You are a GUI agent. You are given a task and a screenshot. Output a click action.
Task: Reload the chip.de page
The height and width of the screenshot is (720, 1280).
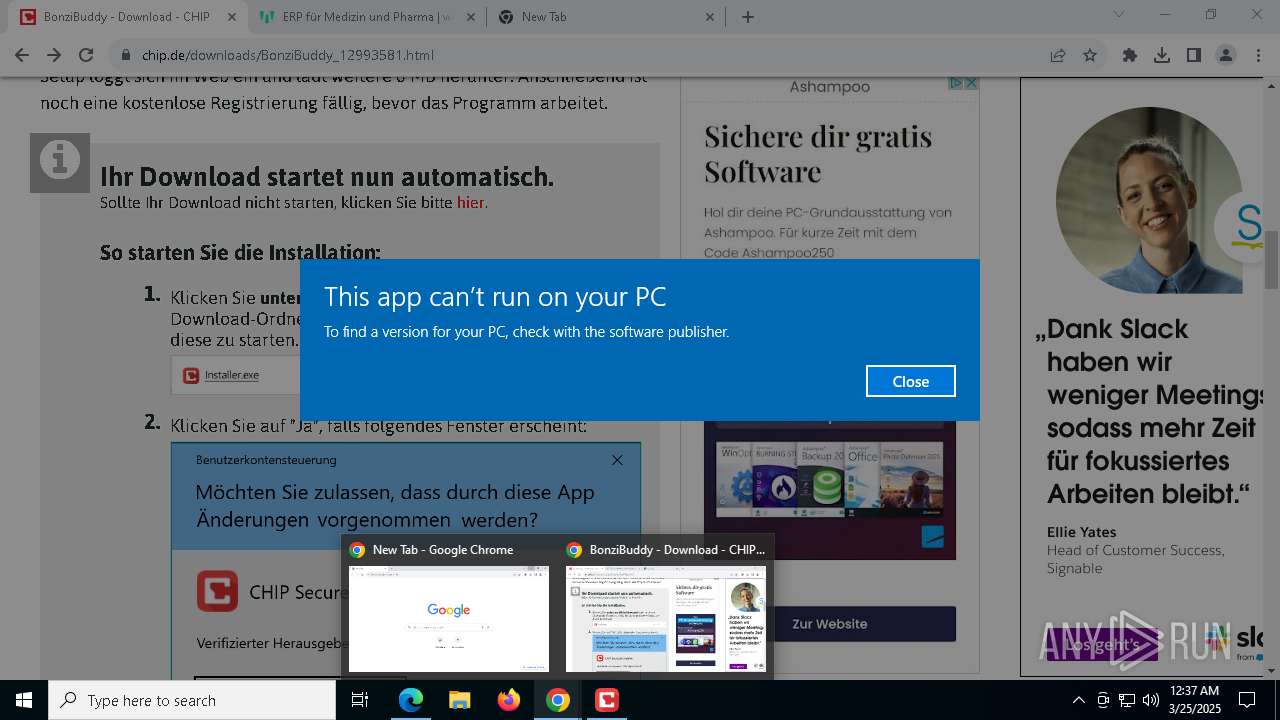click(x=86, y=55)
